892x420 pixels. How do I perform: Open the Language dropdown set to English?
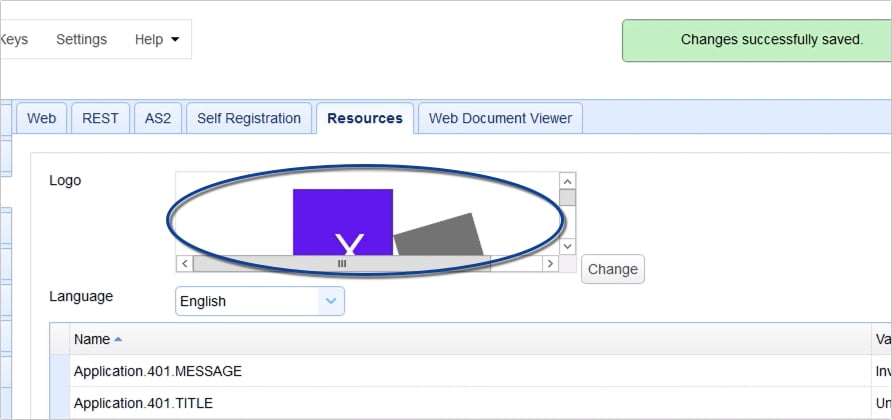(x=260, y=301)
